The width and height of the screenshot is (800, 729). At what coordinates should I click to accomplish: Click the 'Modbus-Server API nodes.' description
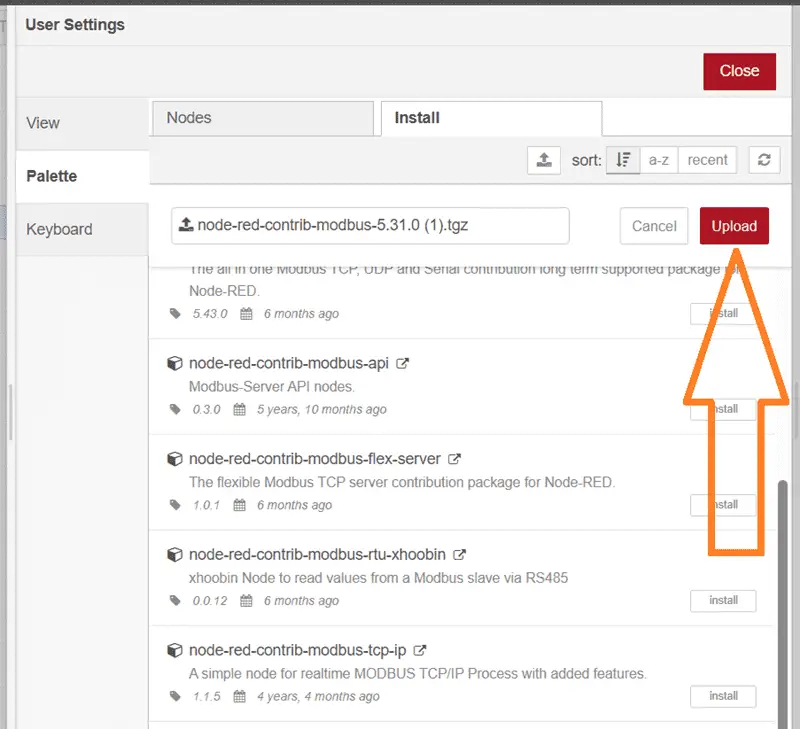(271, 387)
